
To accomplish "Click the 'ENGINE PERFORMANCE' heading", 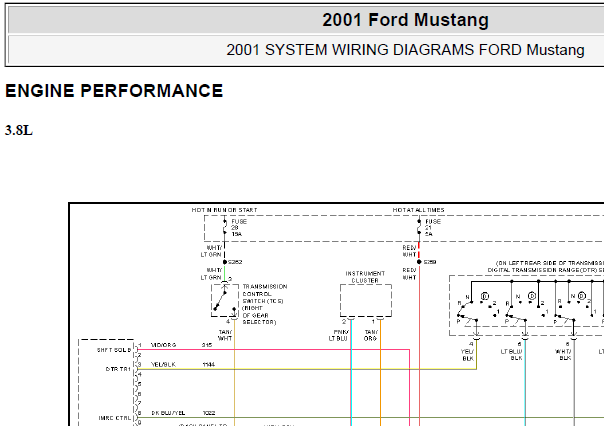I will 114,91.
